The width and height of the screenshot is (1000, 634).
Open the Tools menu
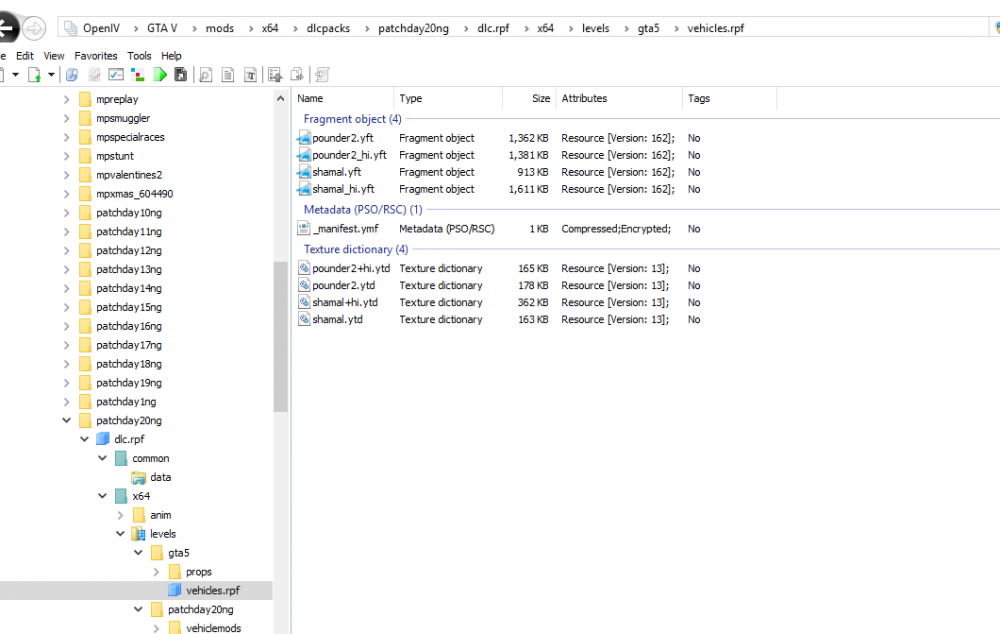tap(139, 56)
